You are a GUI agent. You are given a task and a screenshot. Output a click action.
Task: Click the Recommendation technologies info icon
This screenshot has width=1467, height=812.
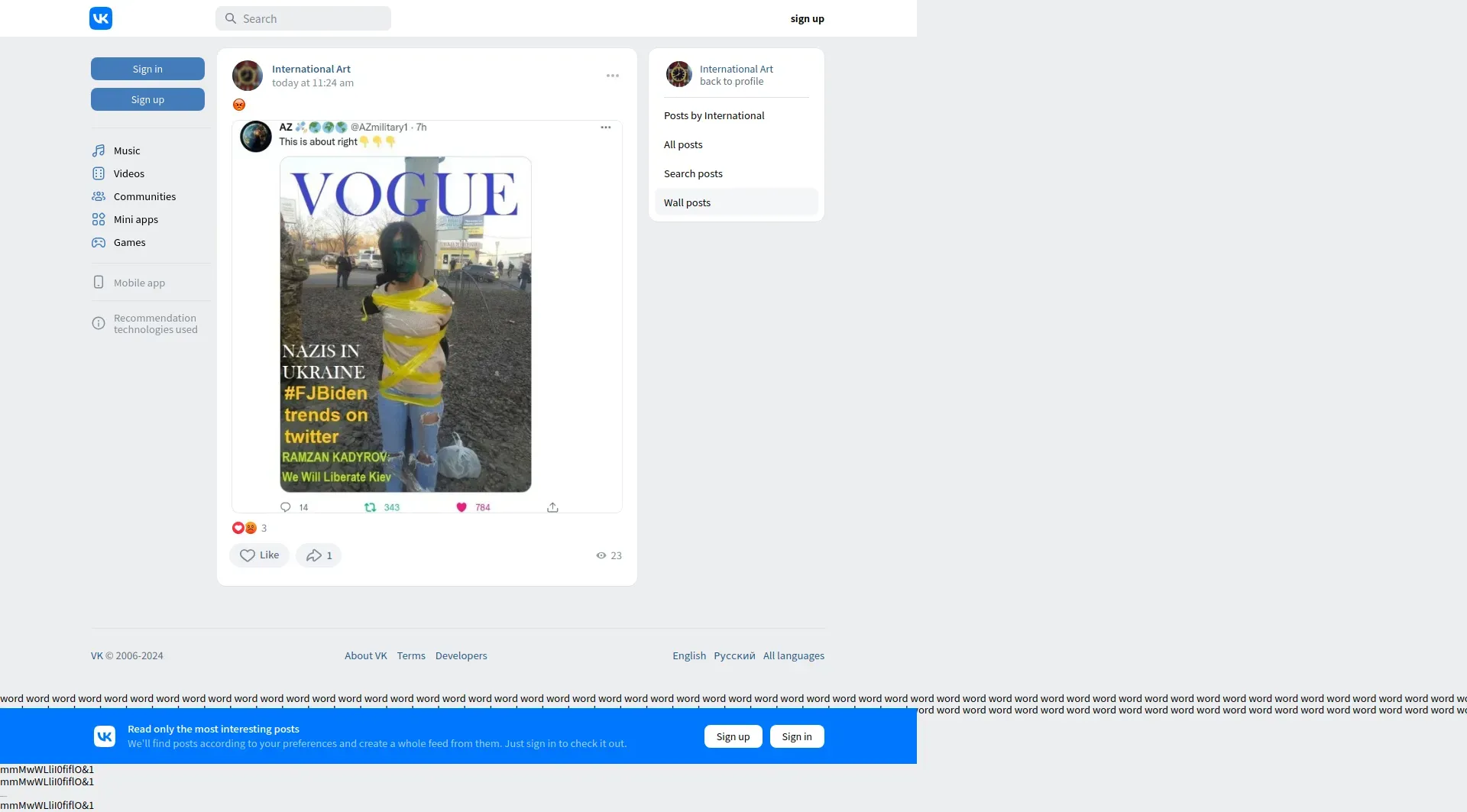pyautogui.click(x=99, y=323)
